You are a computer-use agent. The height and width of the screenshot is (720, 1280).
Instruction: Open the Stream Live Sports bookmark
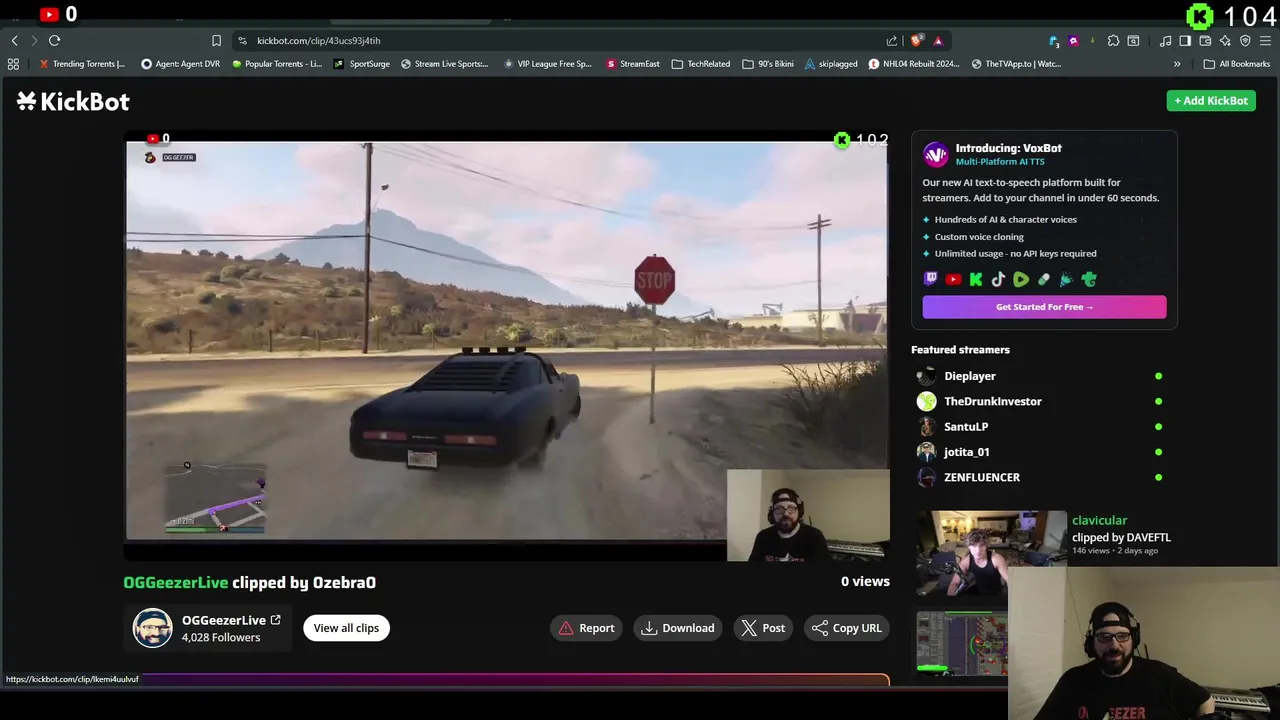coord(444,64)
